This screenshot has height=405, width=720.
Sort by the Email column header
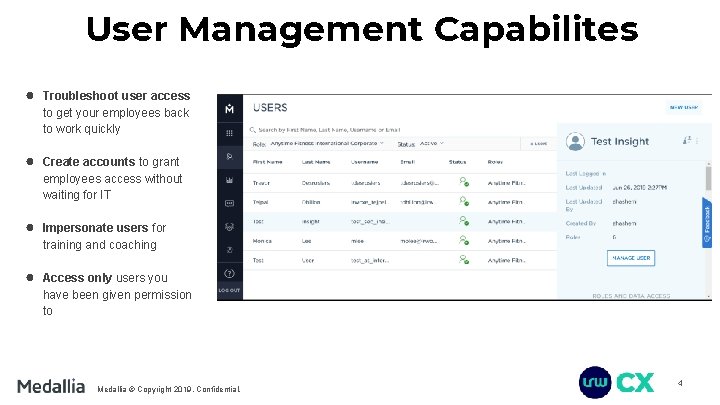click(407, 162)
